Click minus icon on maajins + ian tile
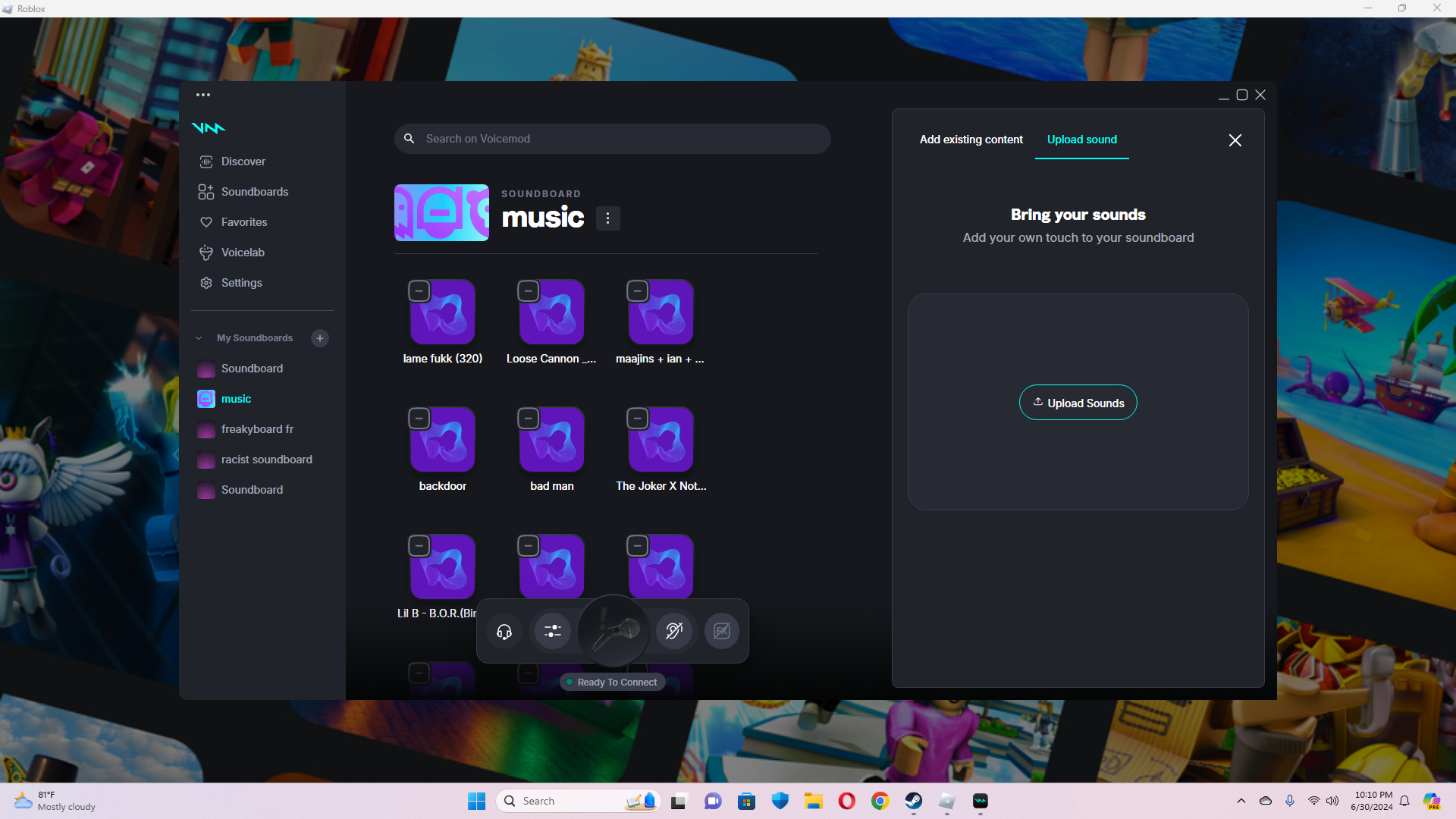Screen dimensions: 1456x819 pos(638,291)
